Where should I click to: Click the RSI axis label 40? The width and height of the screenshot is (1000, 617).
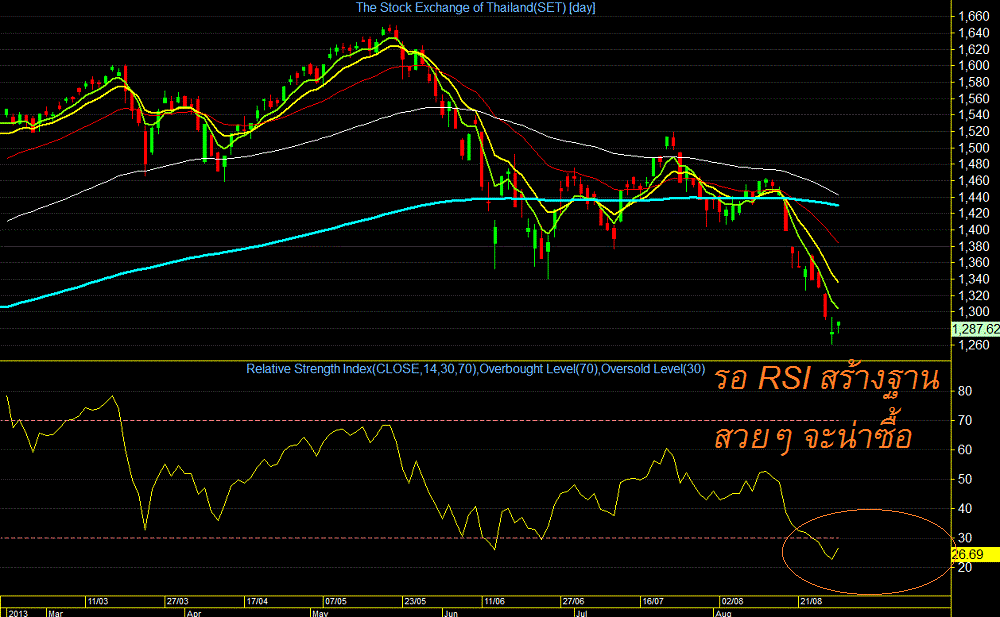(965, 509)
